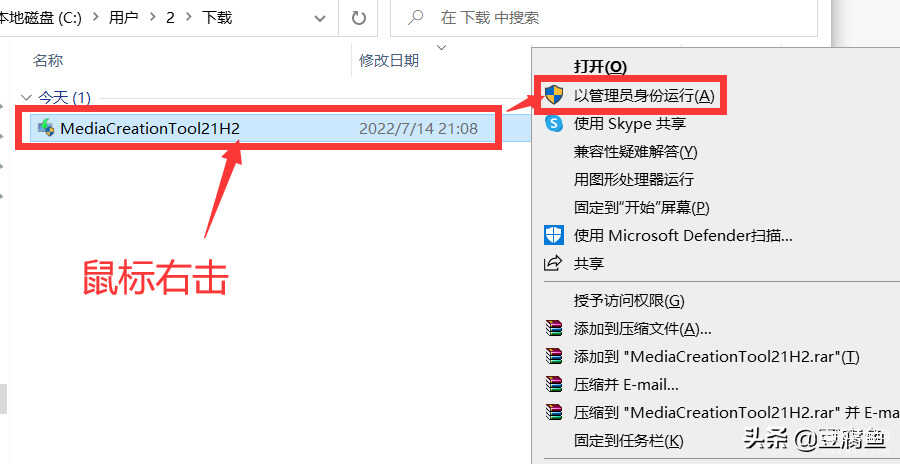Click the WinRAR icon beside 压缩并 E-mail
The width and height of the screenshot is (900, 464).
554,384
